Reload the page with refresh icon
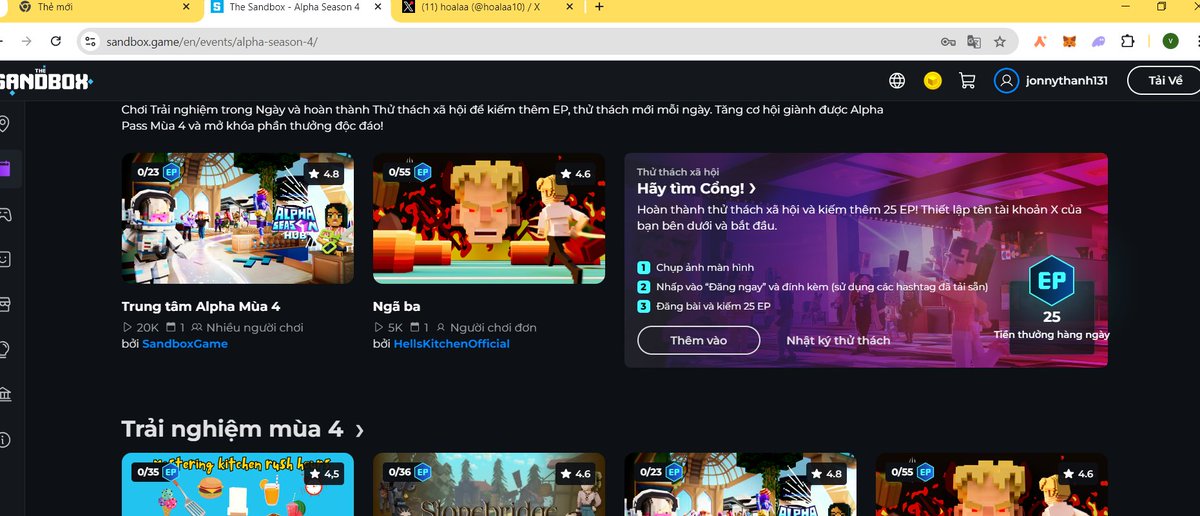The height and width of the screenshot is (516, 1200). click(x=56, y=41)
